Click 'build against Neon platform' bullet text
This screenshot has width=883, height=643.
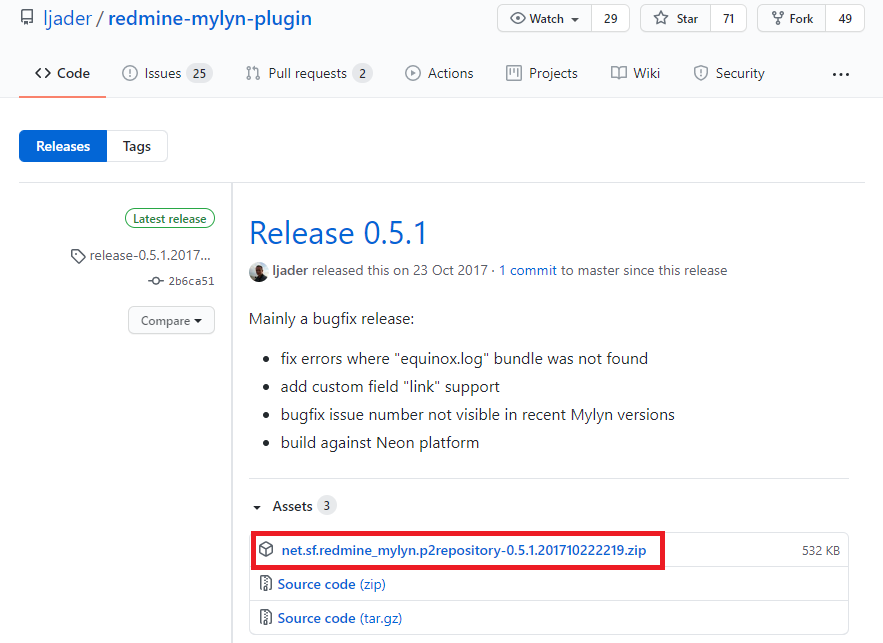click(x=380, y=443)
